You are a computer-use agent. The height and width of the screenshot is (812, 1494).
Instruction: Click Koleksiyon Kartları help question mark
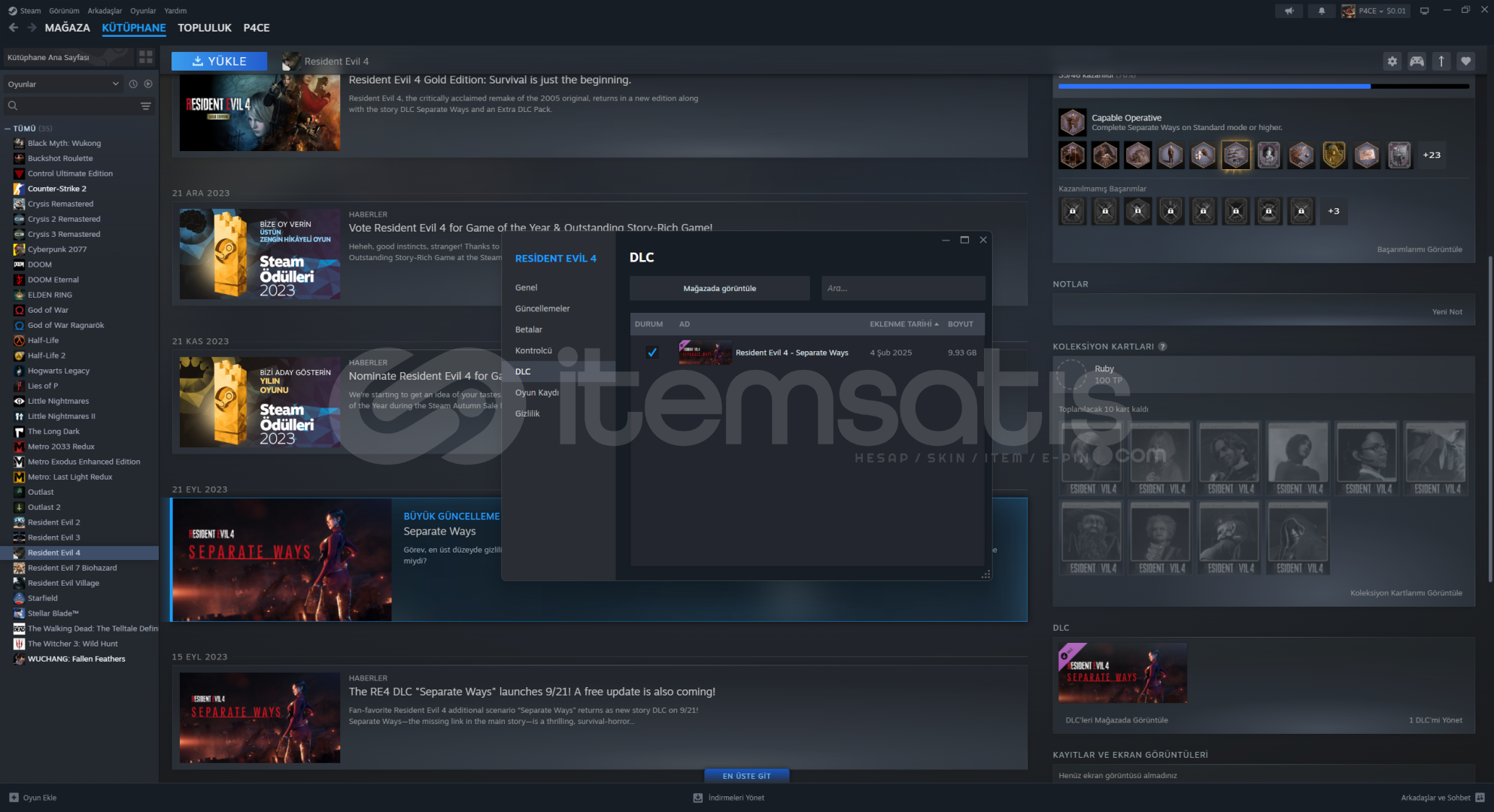point(1162,347)
